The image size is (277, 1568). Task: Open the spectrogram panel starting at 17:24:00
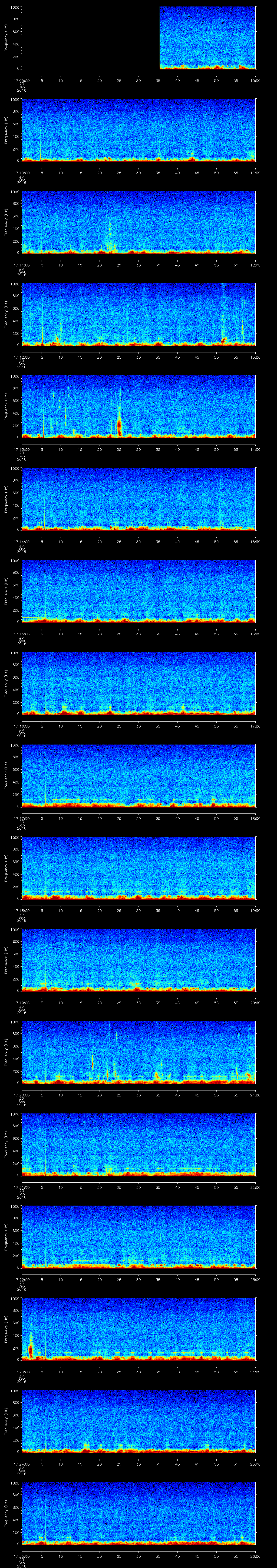coord(139,1421)
